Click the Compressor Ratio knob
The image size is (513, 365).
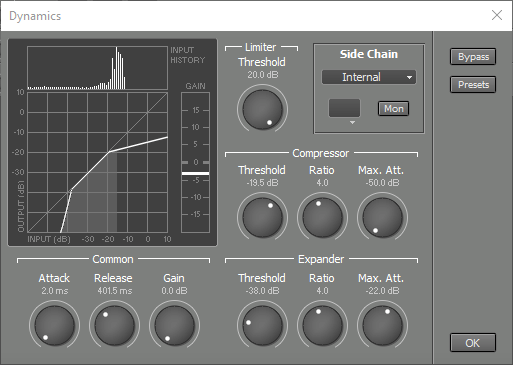pyautogui.click(x=322, y=218)
